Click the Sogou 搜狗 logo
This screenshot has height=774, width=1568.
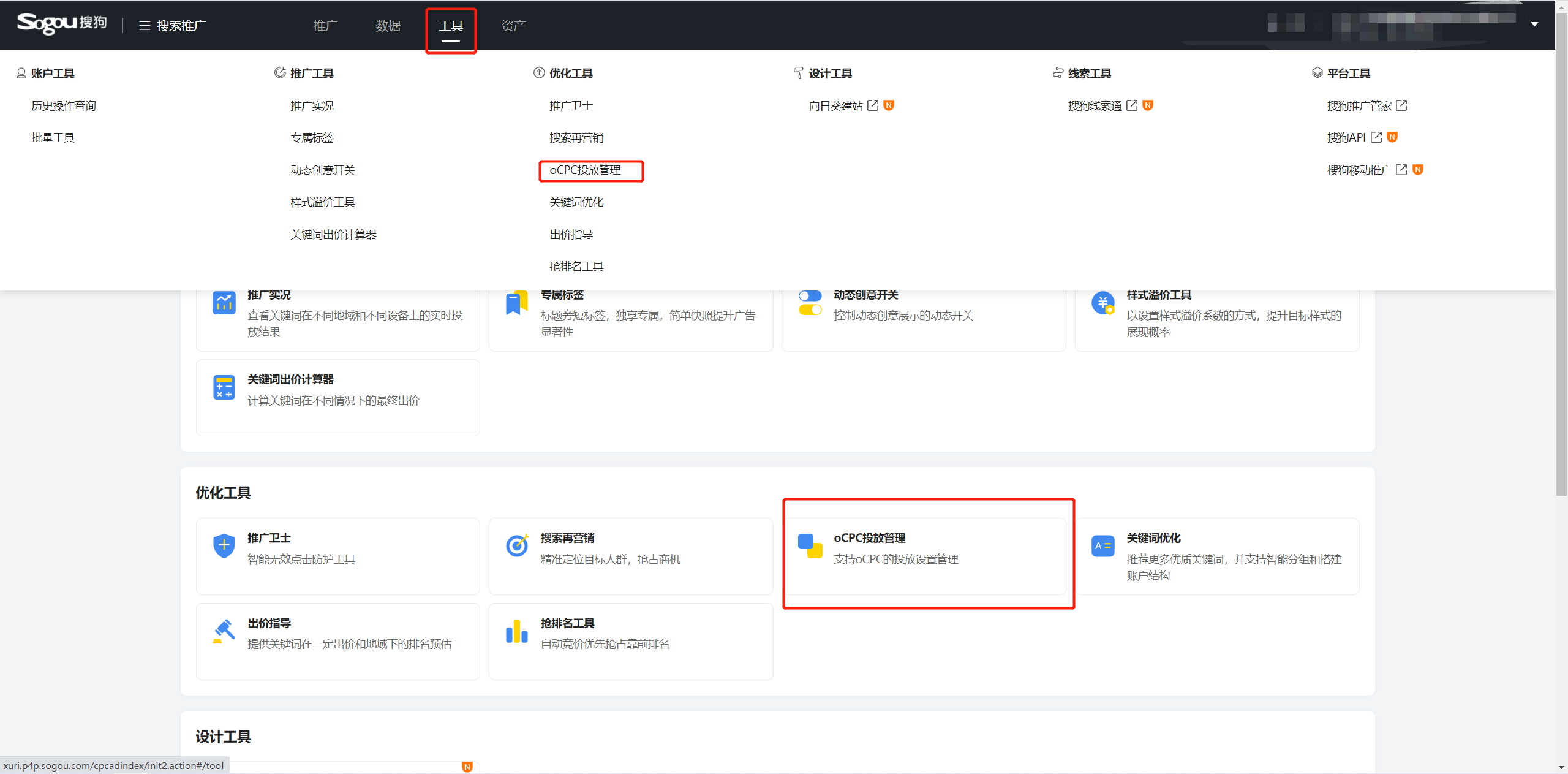click(61, 23)
